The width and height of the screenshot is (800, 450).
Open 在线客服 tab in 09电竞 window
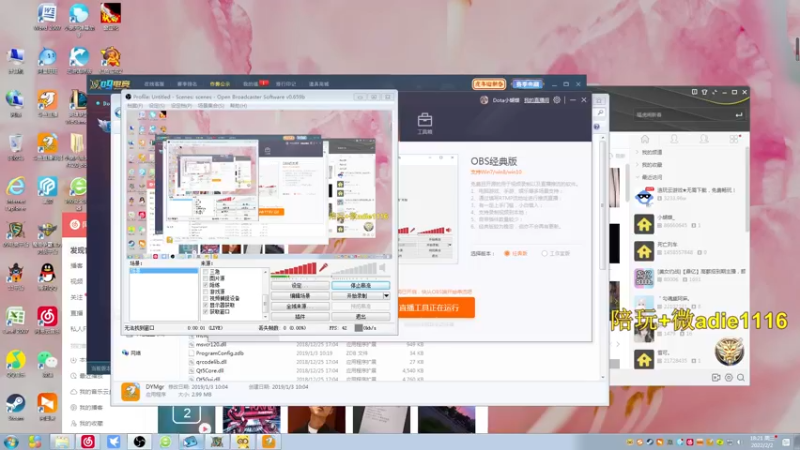[x=154, y=84]
